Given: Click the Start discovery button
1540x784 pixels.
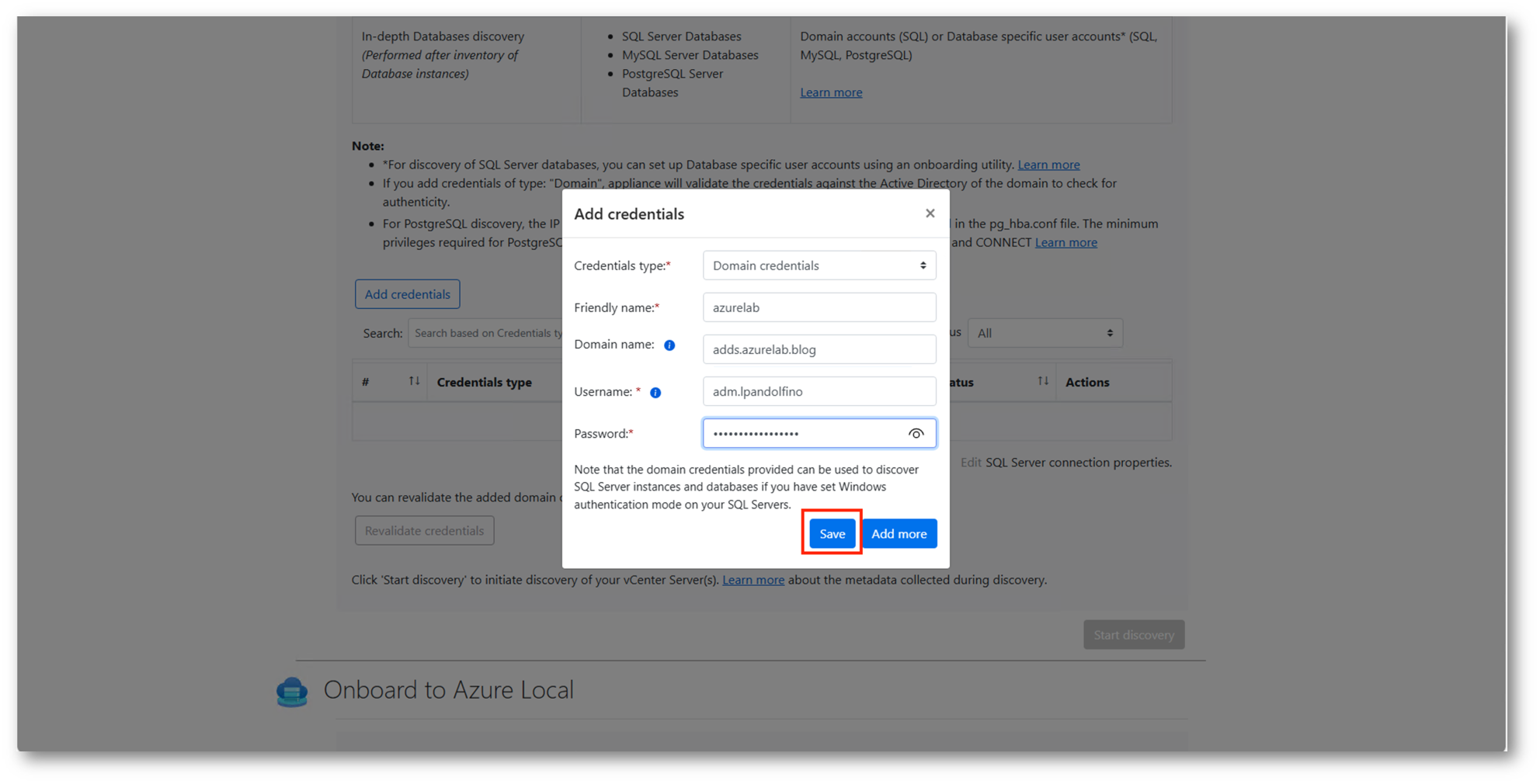Looking at the screenshot, I should (x=1133, y=635).
